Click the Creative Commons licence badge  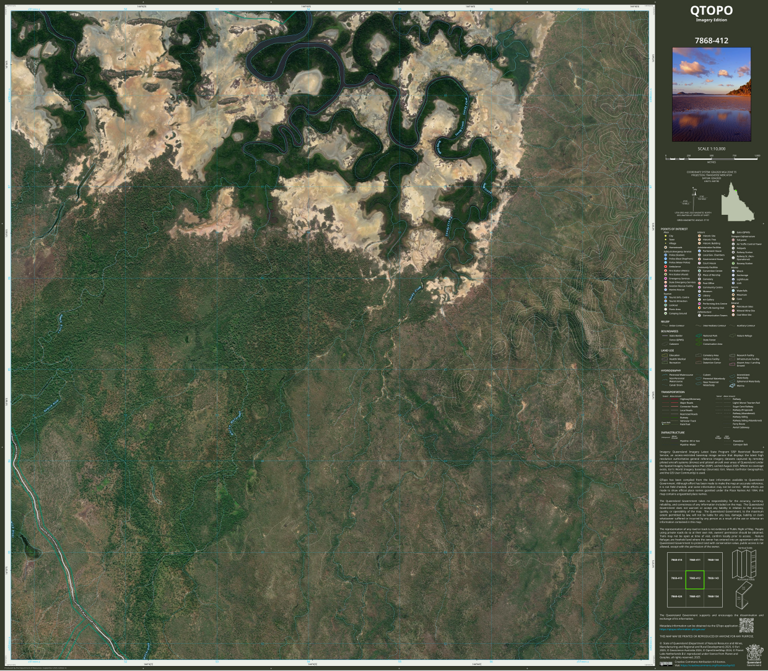point(666,664)
